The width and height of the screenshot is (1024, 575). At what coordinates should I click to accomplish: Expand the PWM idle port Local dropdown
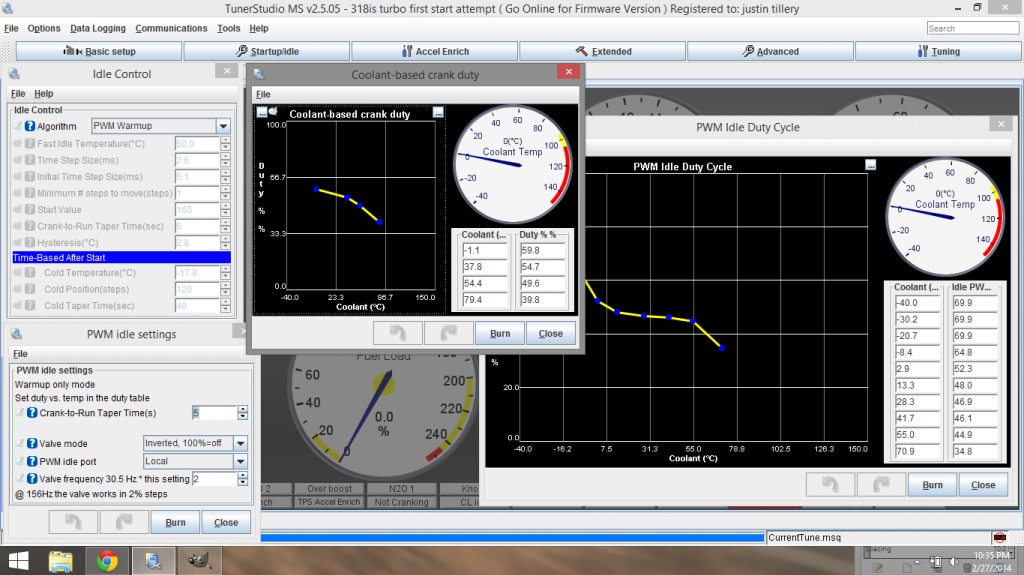240,461
